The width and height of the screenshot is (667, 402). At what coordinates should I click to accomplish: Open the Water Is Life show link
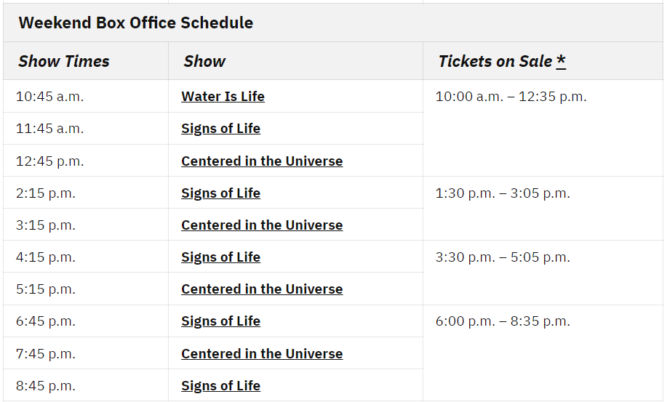click(x=223, y=97)
